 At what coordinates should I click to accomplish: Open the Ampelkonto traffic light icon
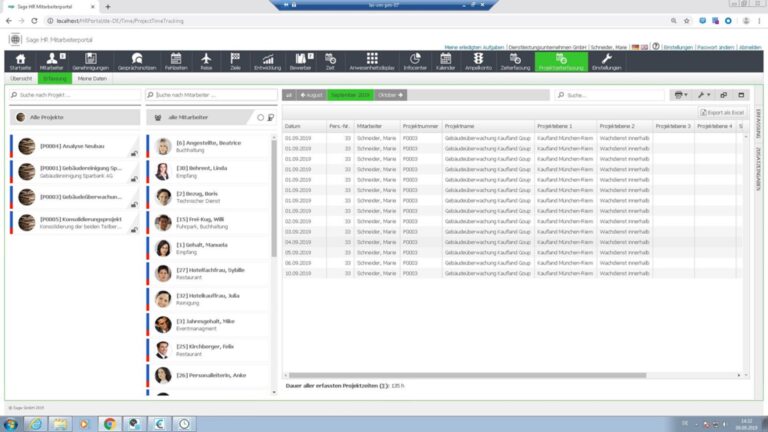pos(478,61)
